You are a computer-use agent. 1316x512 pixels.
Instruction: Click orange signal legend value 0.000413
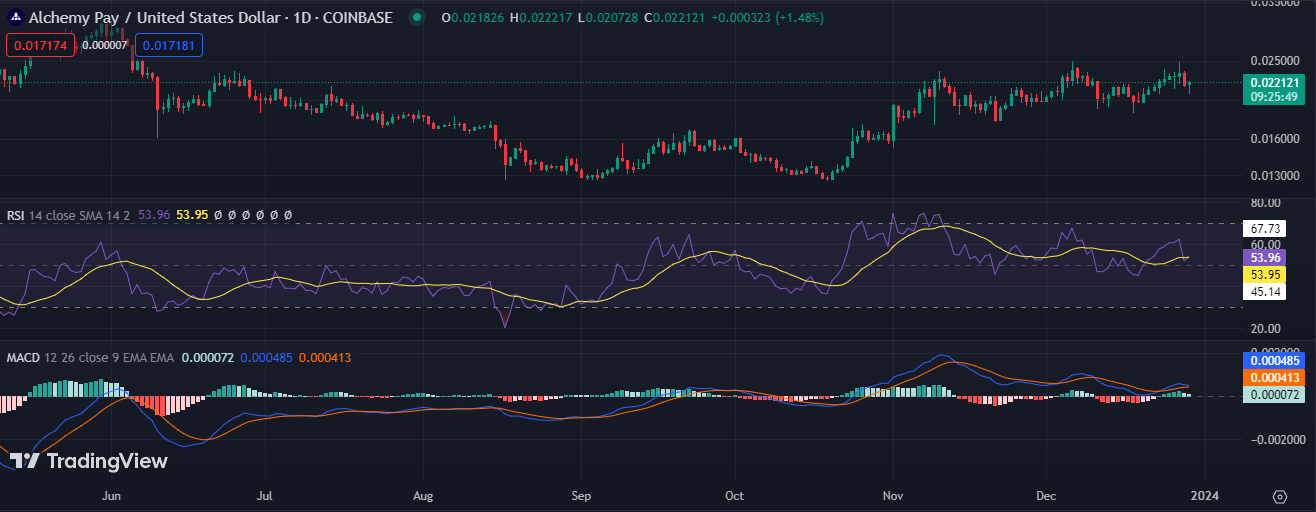(325, 357)
